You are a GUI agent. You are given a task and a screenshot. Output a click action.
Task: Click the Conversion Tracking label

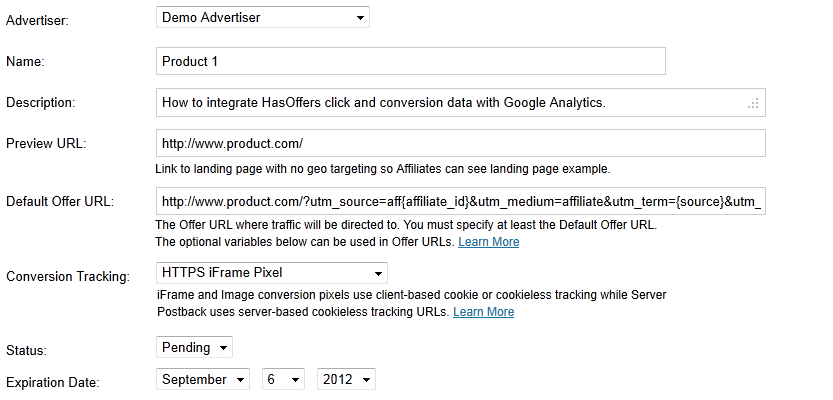tap(68, 275)
